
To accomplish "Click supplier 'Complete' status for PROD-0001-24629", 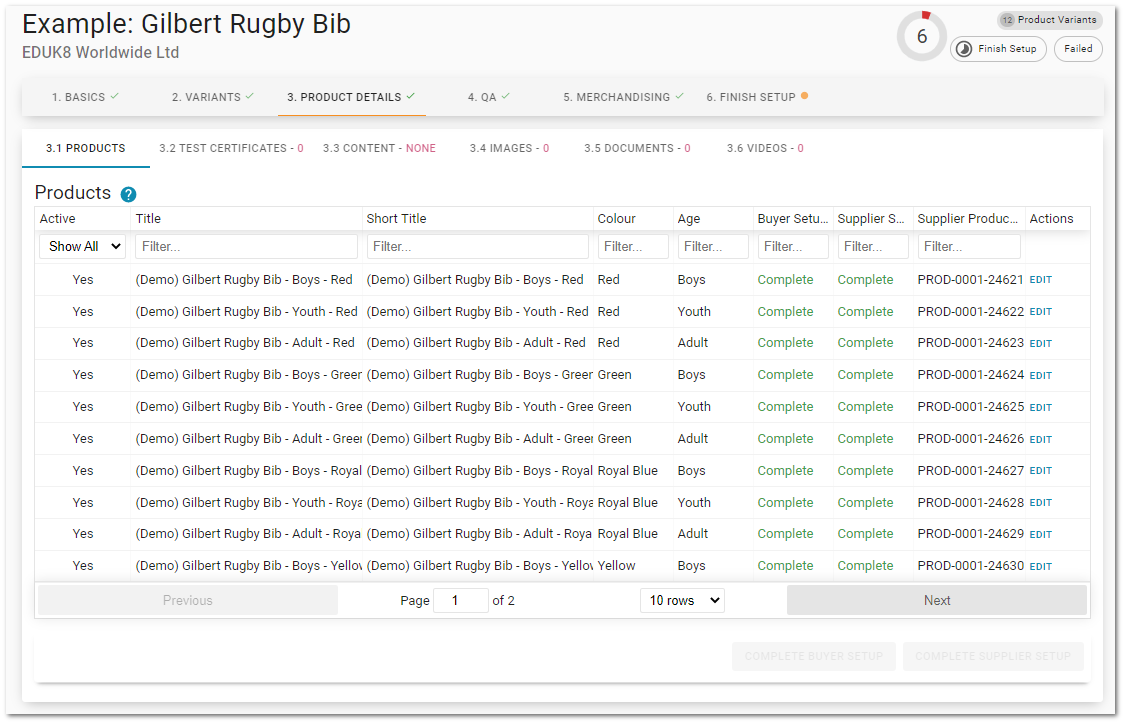I will click(x=865, y=534).
